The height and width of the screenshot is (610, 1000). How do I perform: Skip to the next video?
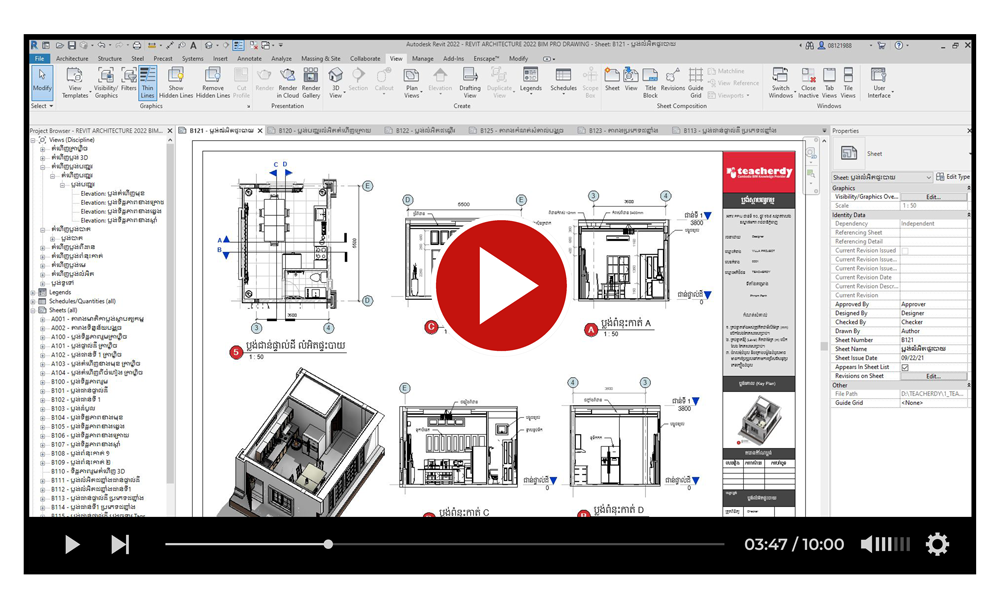[120, 544]
